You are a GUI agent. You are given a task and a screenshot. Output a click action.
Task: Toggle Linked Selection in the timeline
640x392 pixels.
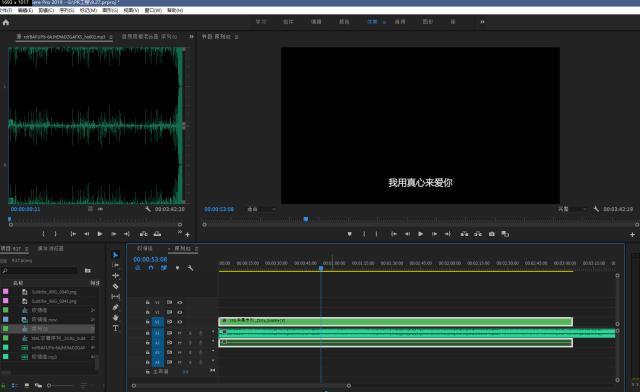tap(164, 268)
